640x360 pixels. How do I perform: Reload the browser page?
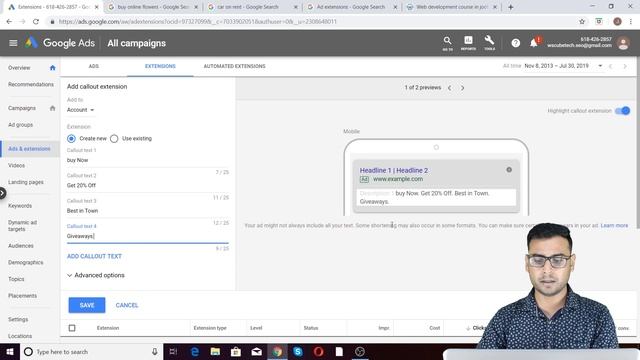pos(36,22)
